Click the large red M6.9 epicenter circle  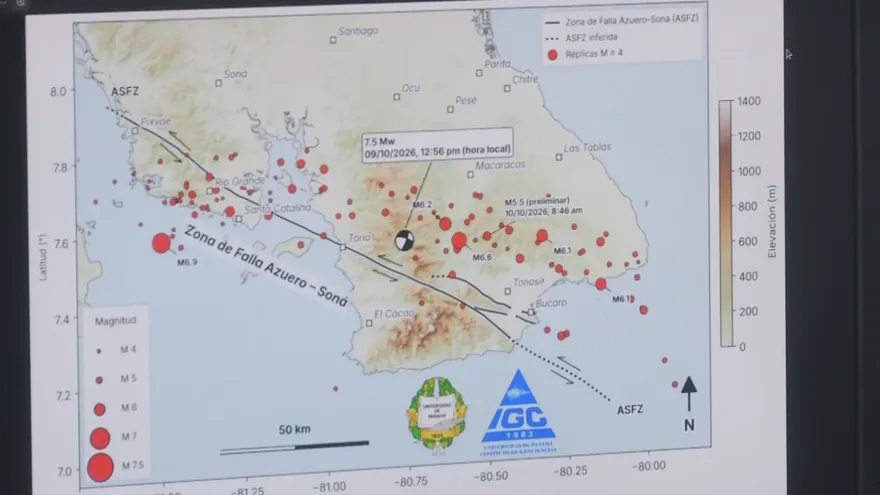point(161,243)
